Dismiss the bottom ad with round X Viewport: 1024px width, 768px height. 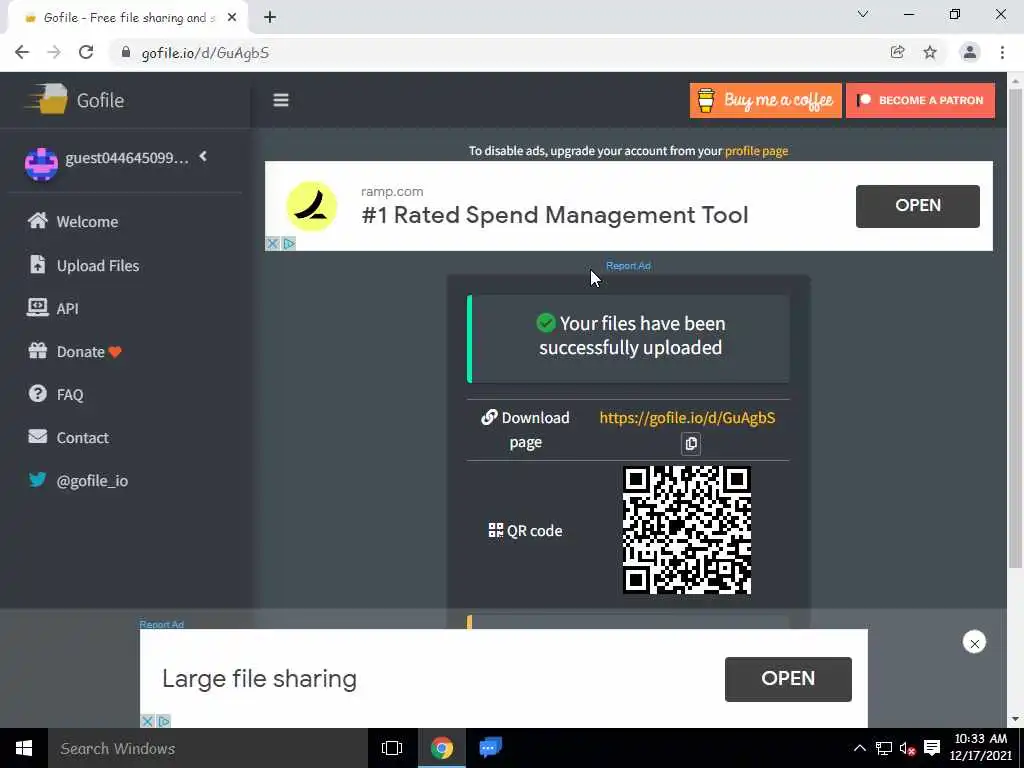coord(974,643)
